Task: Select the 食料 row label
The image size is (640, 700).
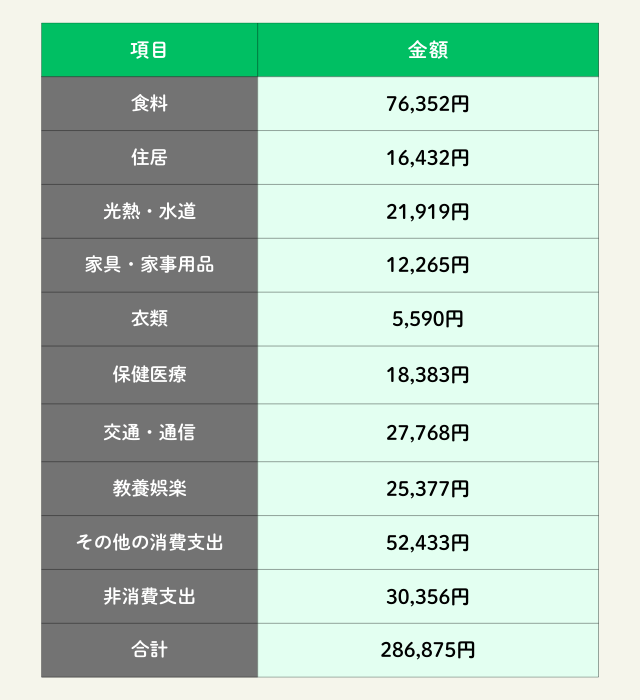Action: click(x=149, y=104)
